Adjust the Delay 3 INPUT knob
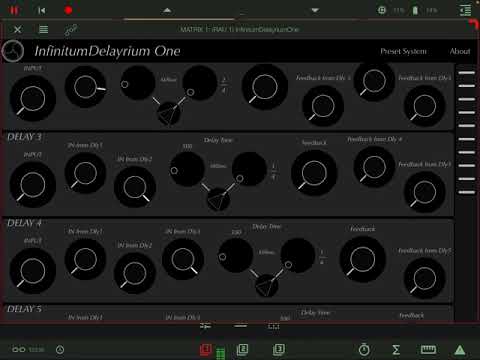This screenshot has height=360, width=480. click(33, 185)
